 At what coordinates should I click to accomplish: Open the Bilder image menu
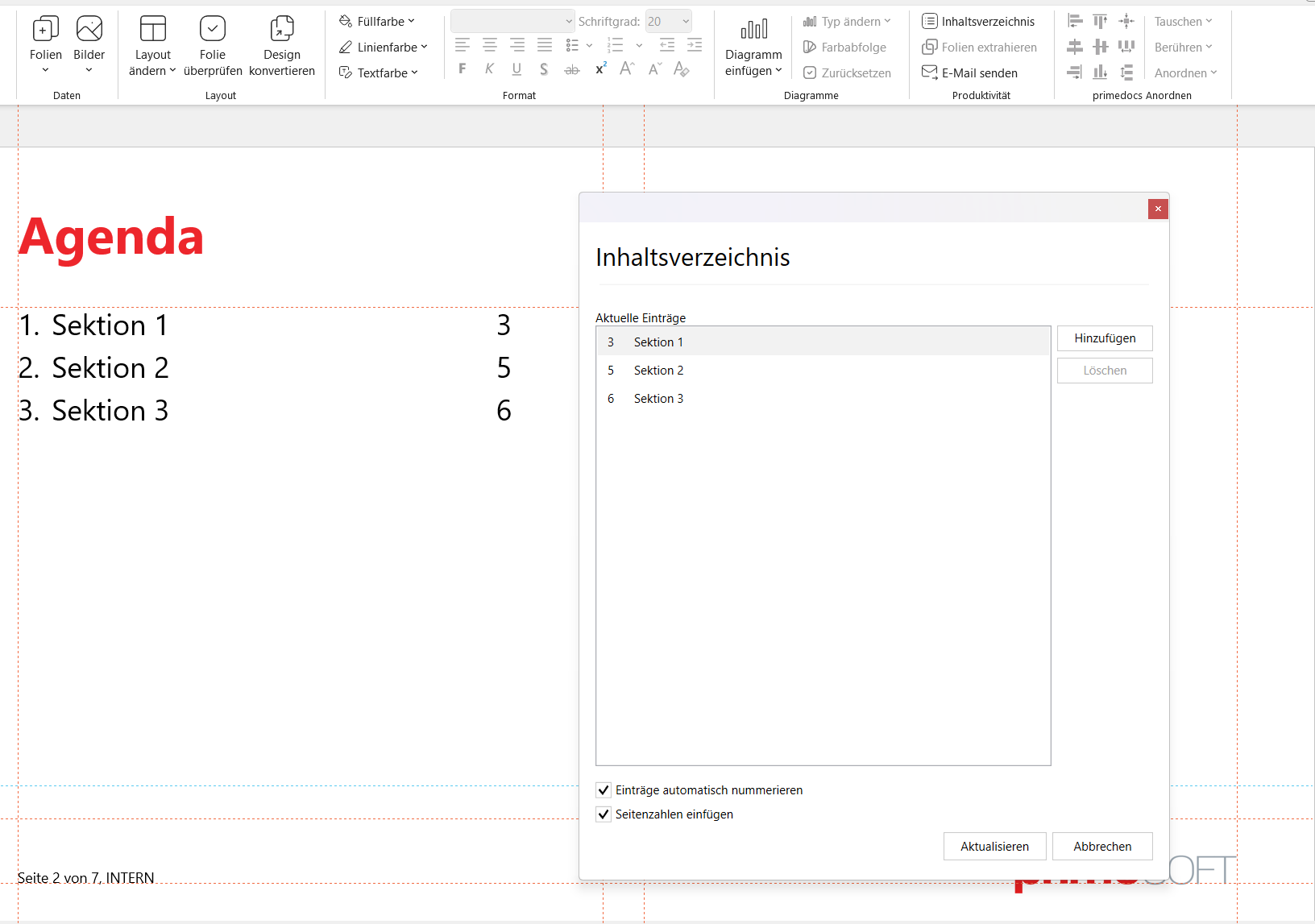click(89, 46)
